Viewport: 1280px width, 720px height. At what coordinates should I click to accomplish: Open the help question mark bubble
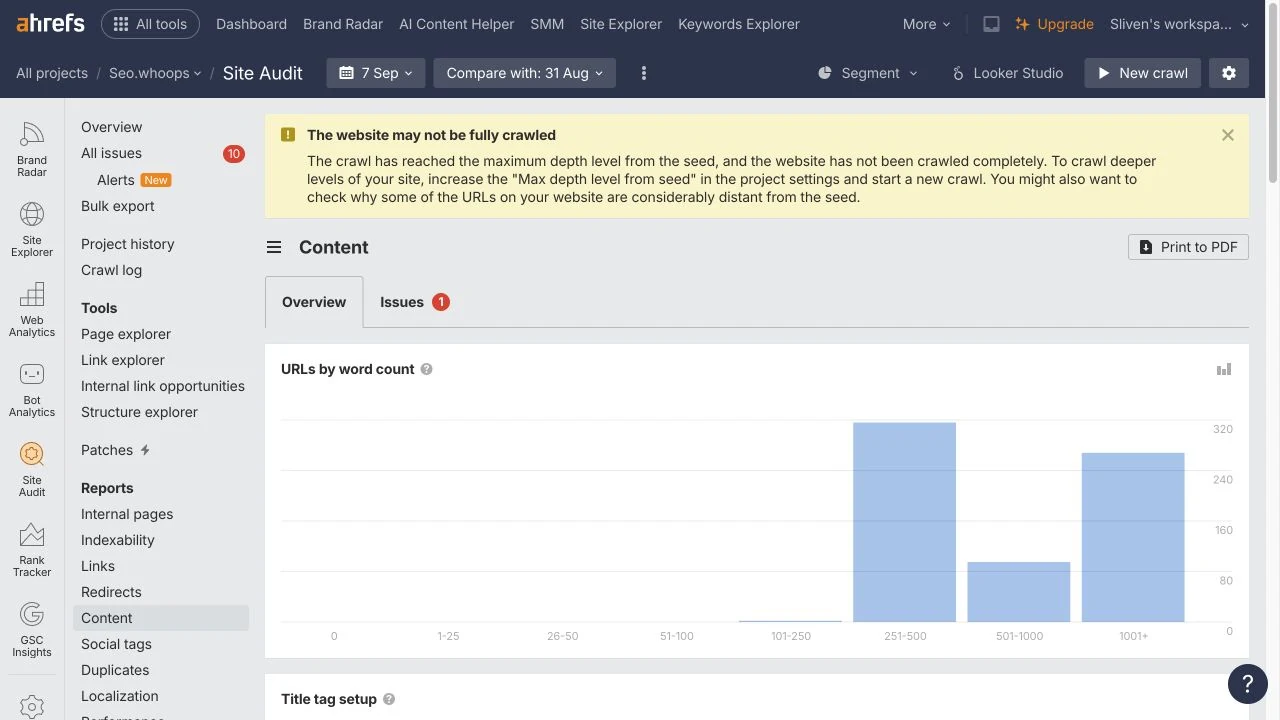click(1247, 684)
